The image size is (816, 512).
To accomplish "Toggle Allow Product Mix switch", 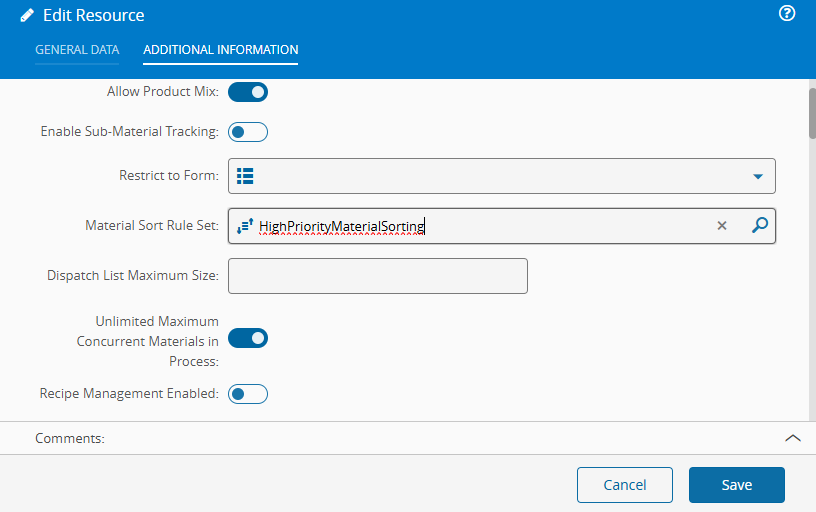I will click(248, 92).
